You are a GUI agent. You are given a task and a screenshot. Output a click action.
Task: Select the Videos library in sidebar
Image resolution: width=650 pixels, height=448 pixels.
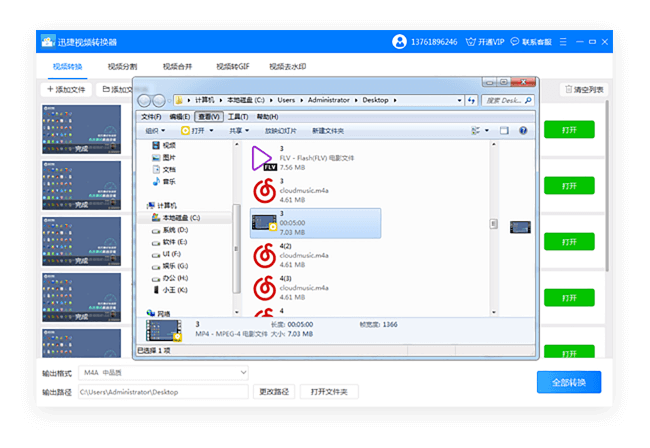pos(164,145)
